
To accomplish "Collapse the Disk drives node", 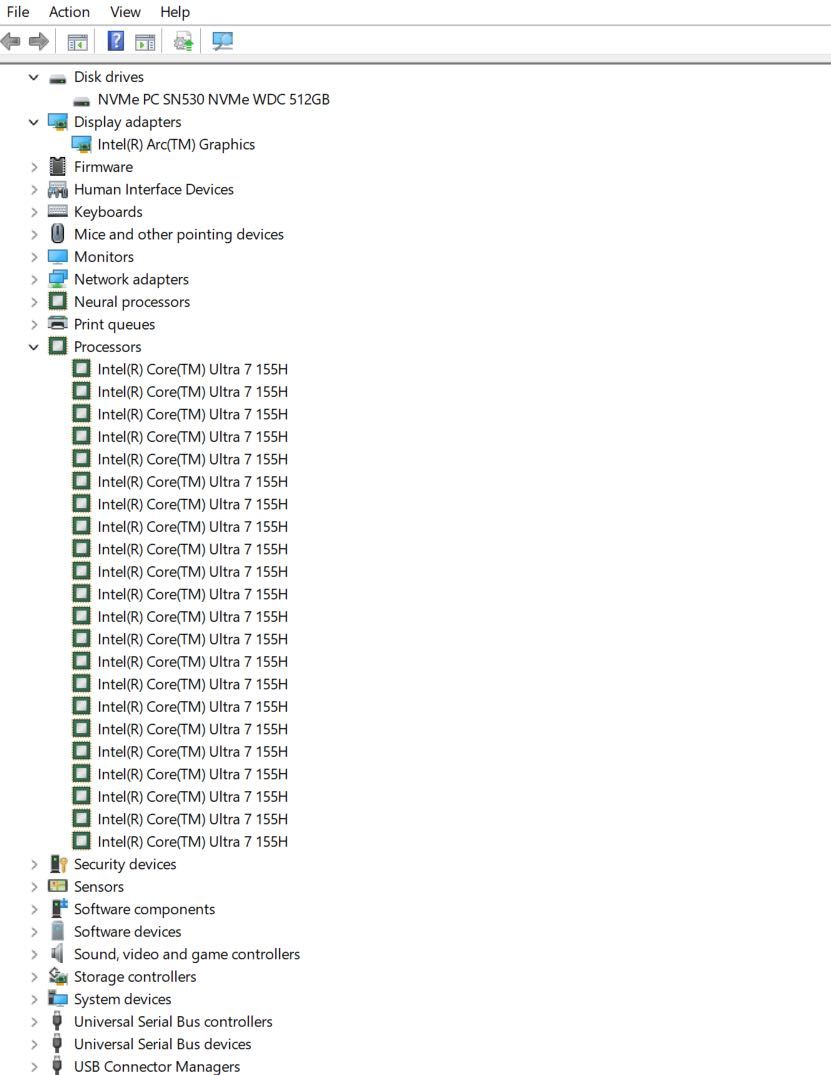I will 33,77.
